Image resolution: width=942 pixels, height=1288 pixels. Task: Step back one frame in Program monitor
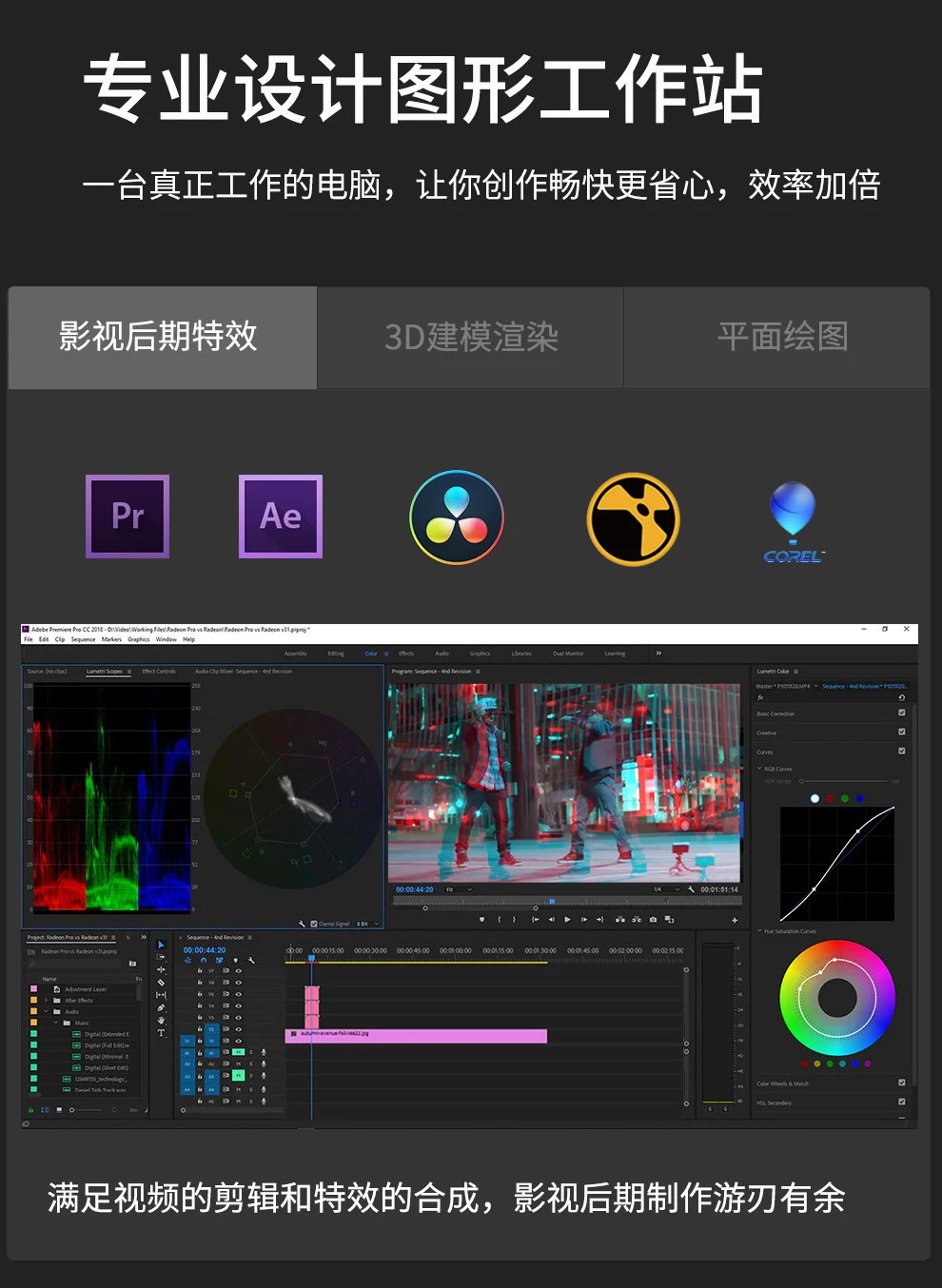click(551, 919)
